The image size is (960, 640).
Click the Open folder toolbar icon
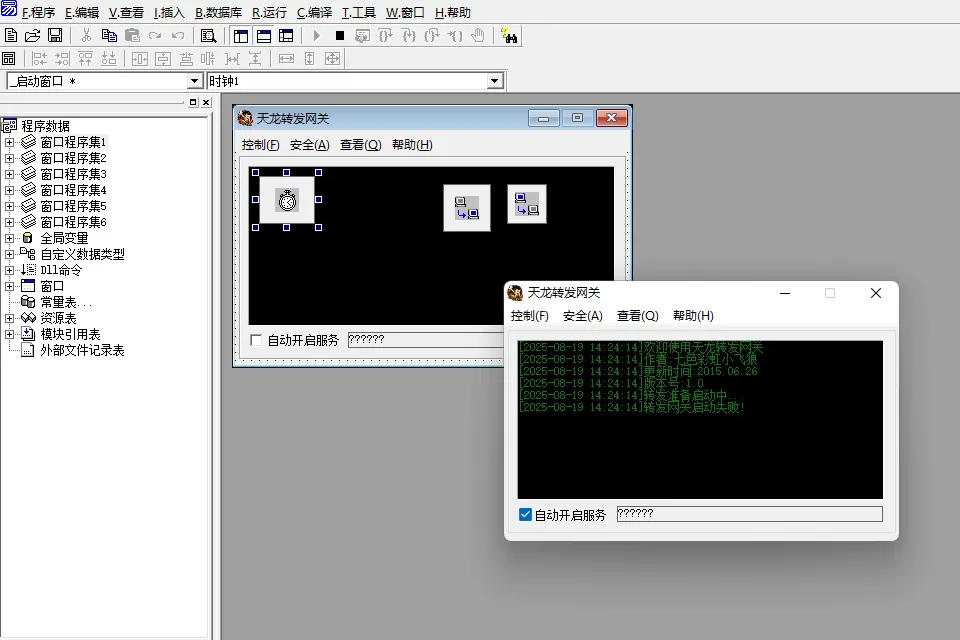[33, 35]
